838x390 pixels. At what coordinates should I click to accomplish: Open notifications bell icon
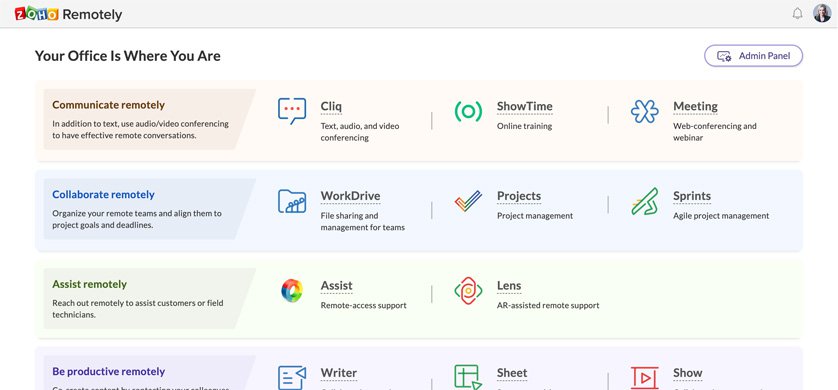click(x=797, y=13)
